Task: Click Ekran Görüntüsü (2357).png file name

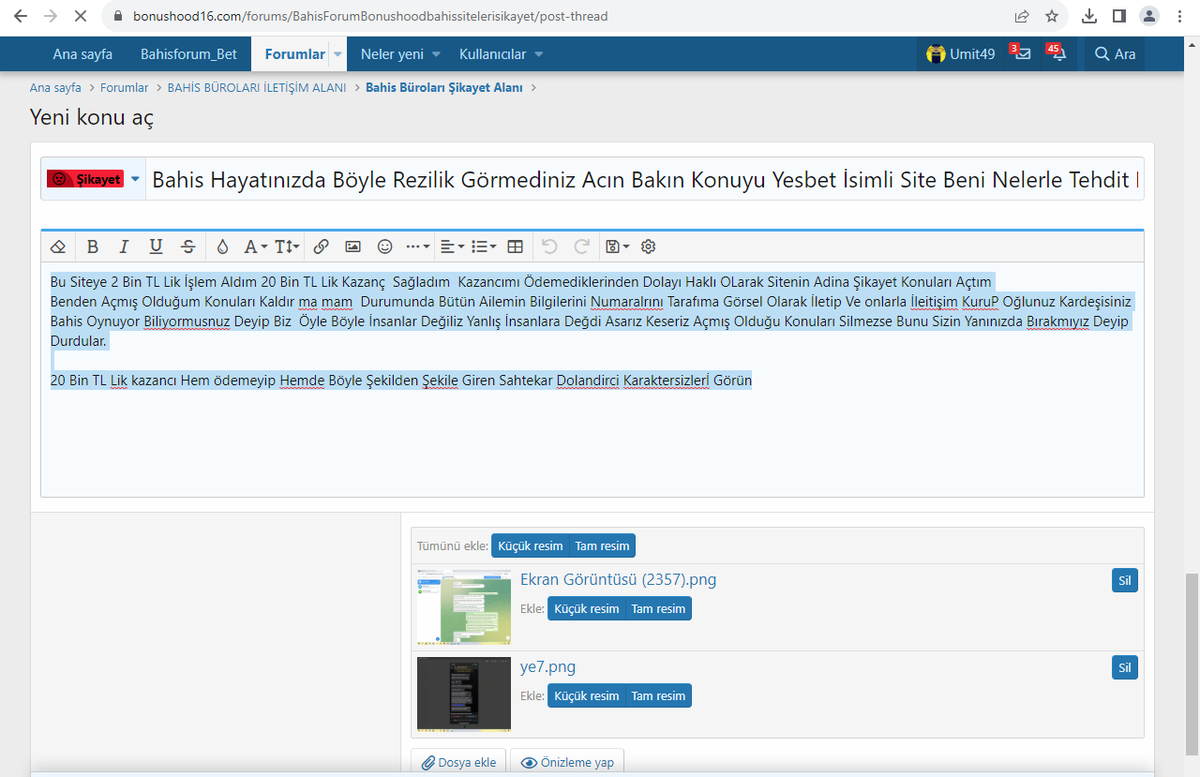Action: [618, 580]
